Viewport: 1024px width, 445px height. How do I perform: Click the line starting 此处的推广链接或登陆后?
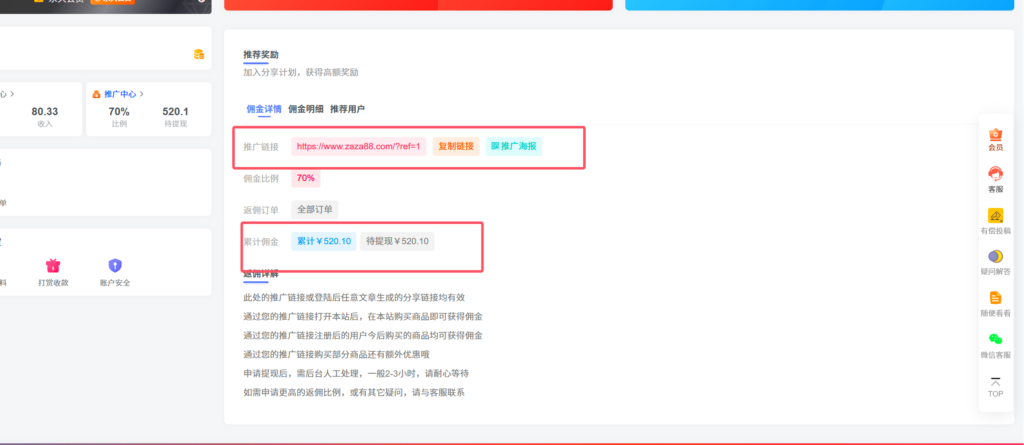point(354,297)
